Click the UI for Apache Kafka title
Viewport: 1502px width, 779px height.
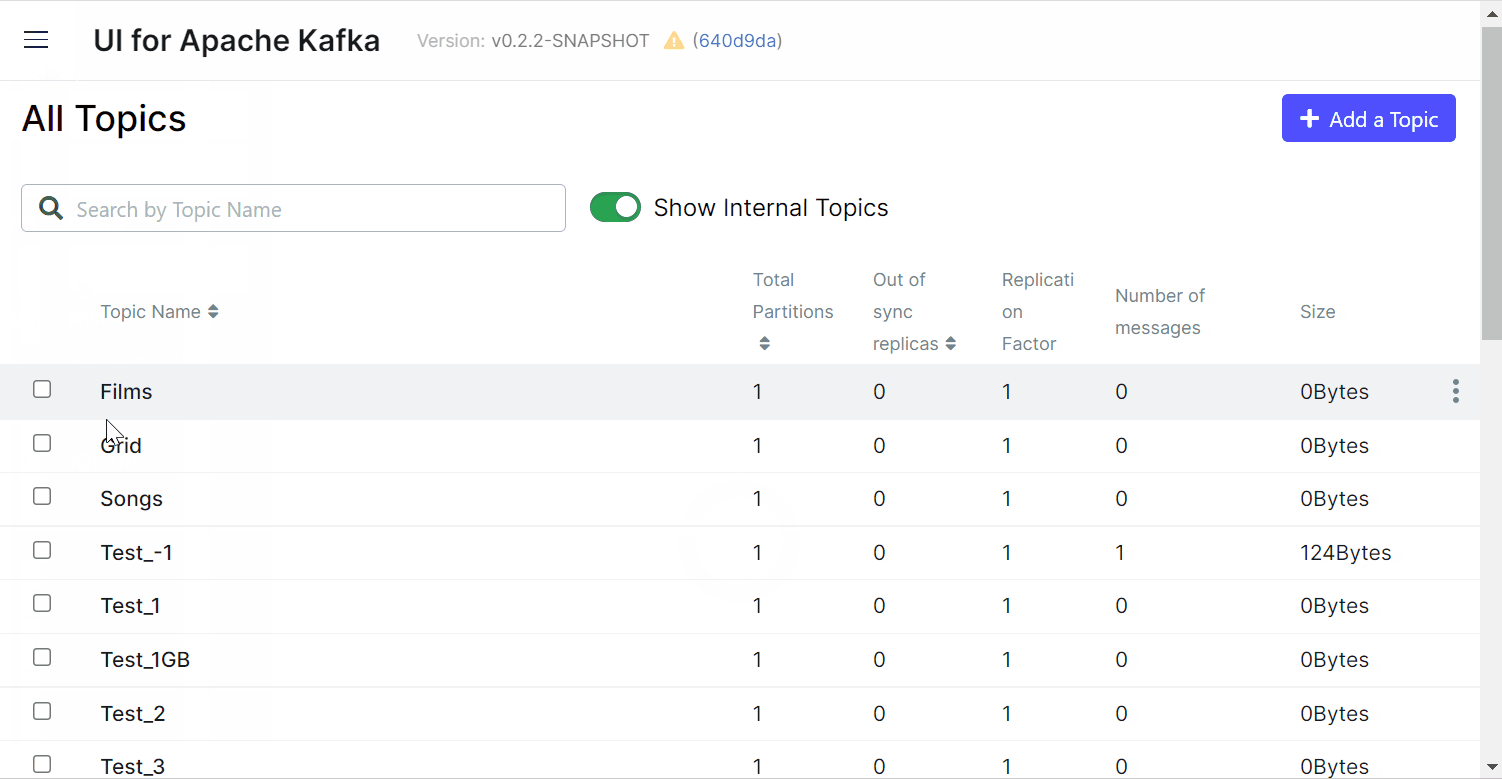coord(237,41)
